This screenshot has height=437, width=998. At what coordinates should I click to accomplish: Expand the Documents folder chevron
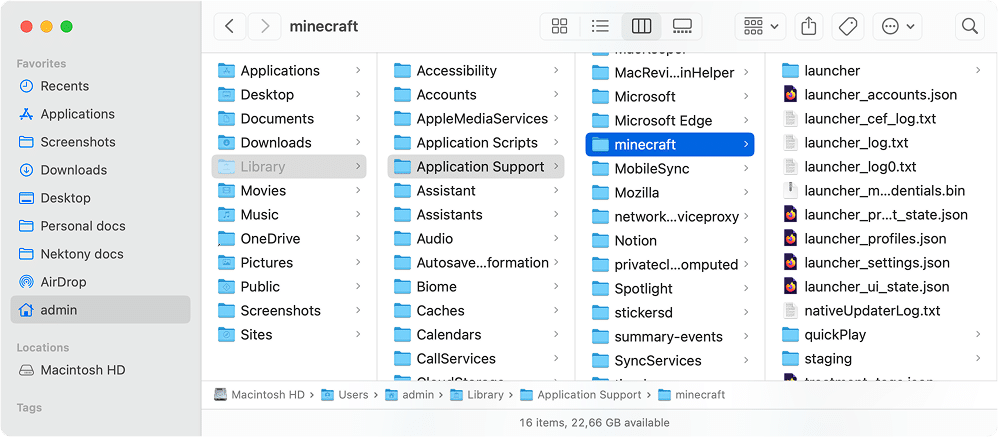358,119
